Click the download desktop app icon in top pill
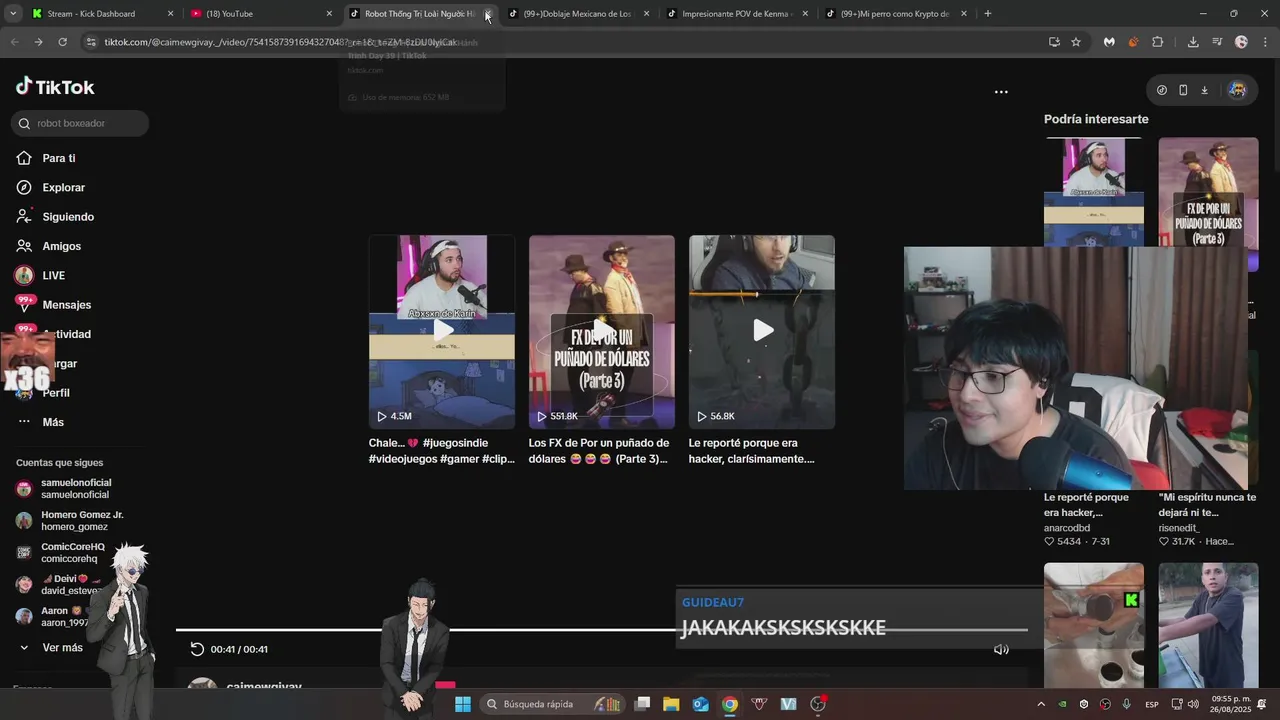This screenshot has height=720, width=1280. click(x=1204, y=90)
